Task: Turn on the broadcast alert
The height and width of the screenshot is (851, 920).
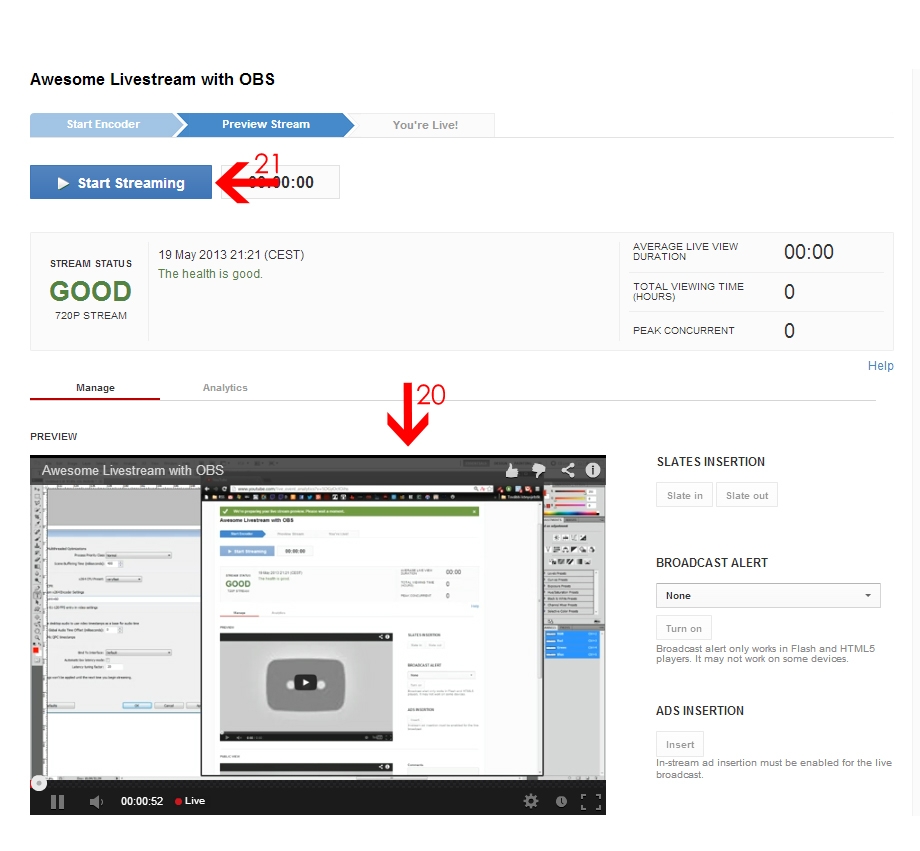Action: pos(684,628)
